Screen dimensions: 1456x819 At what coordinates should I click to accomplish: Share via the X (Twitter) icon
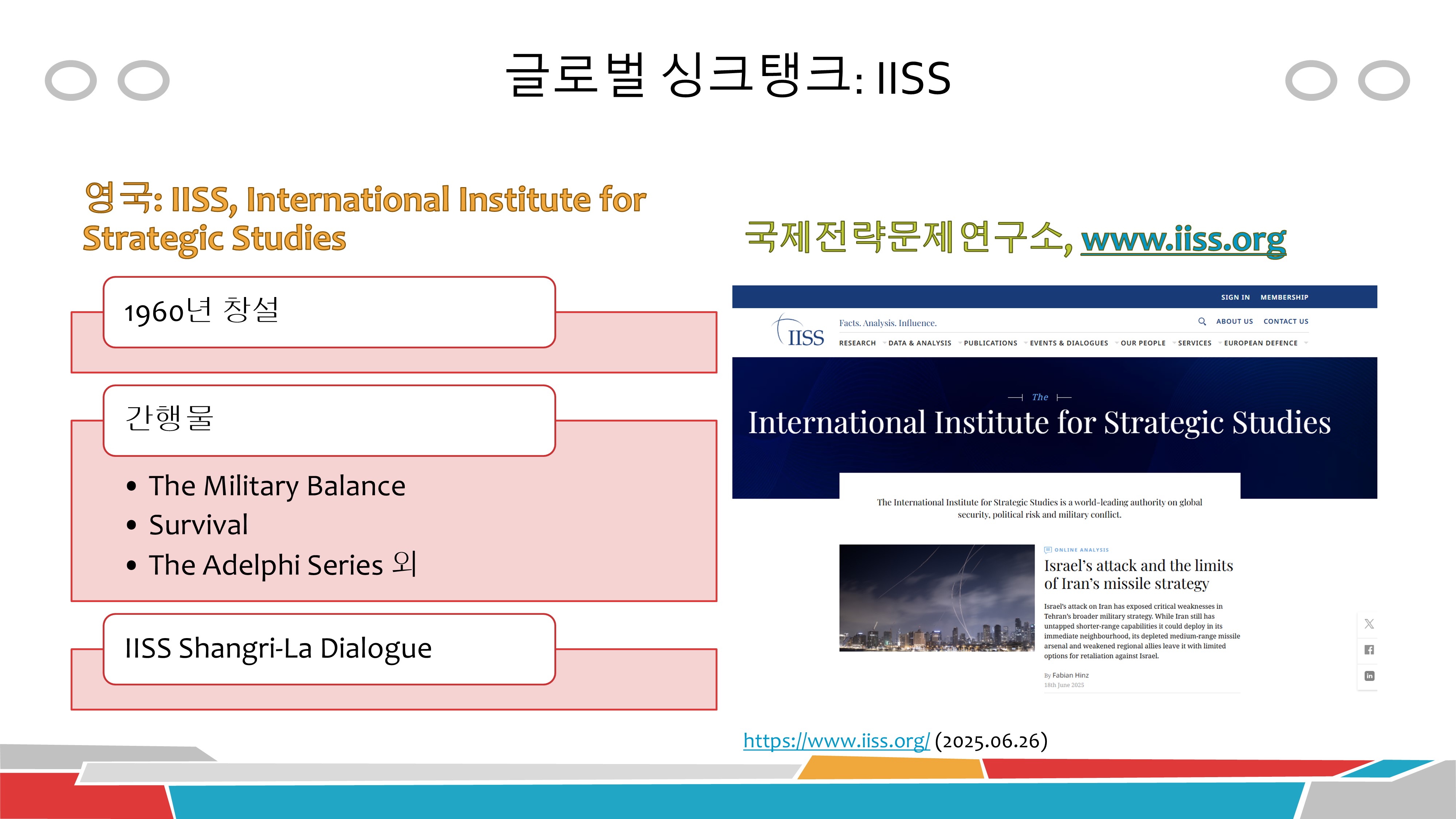(x=1369, y=624)
